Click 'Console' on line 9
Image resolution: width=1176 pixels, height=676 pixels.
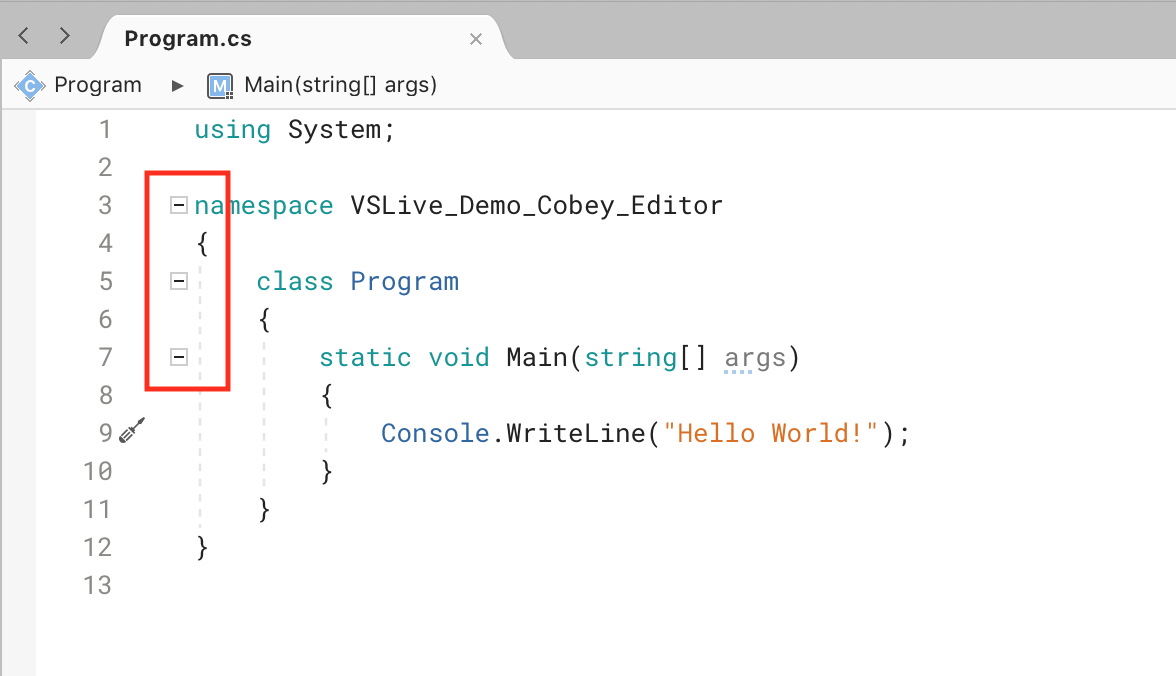pos(435,433)
